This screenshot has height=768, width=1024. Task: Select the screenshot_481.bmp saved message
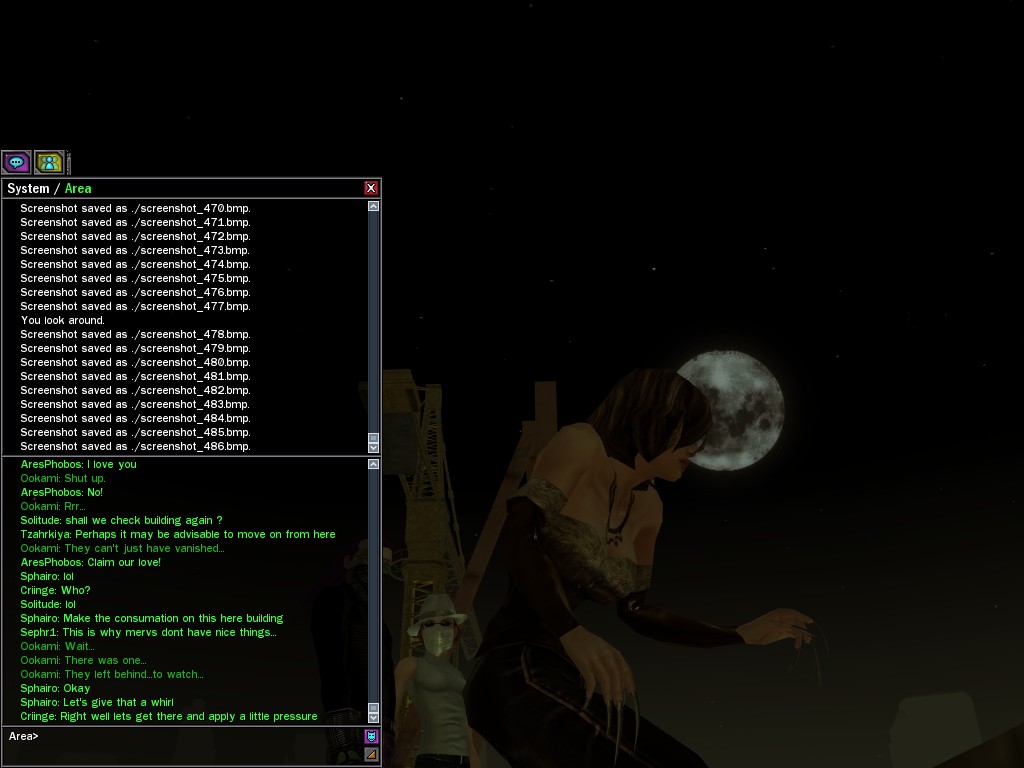click(135, 376)
